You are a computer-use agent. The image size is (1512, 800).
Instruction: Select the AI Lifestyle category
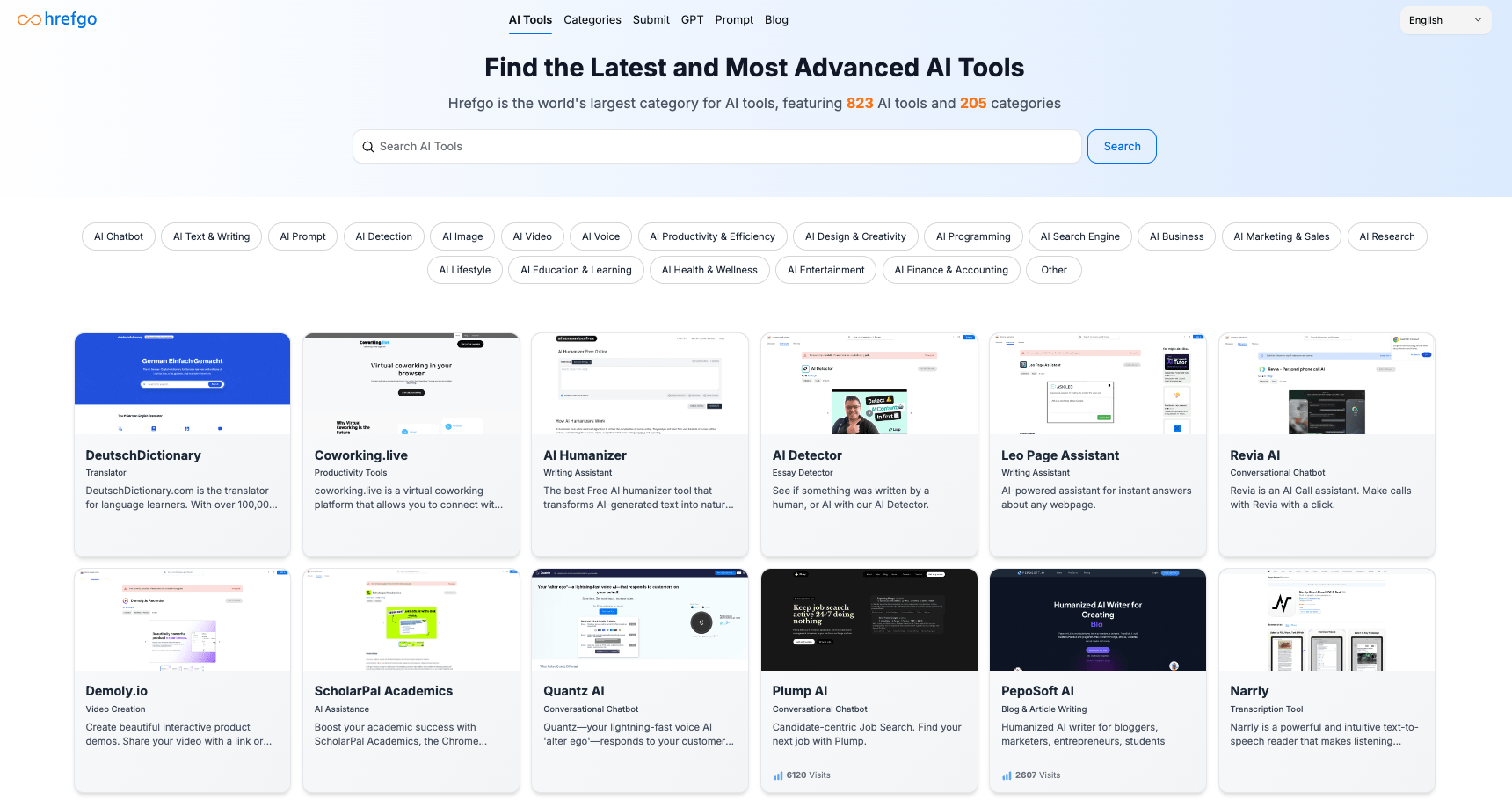pyautogui.click(x=465, y=270)
